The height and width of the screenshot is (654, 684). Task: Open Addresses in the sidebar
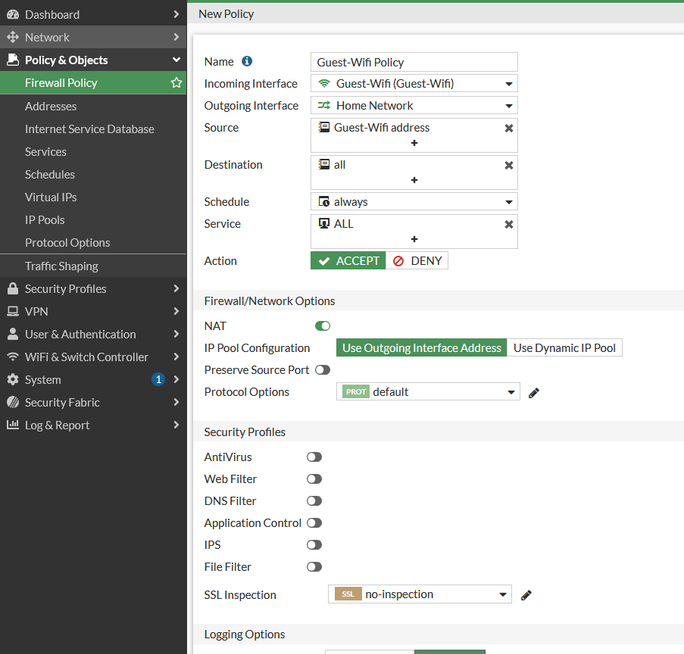point(51,106)
